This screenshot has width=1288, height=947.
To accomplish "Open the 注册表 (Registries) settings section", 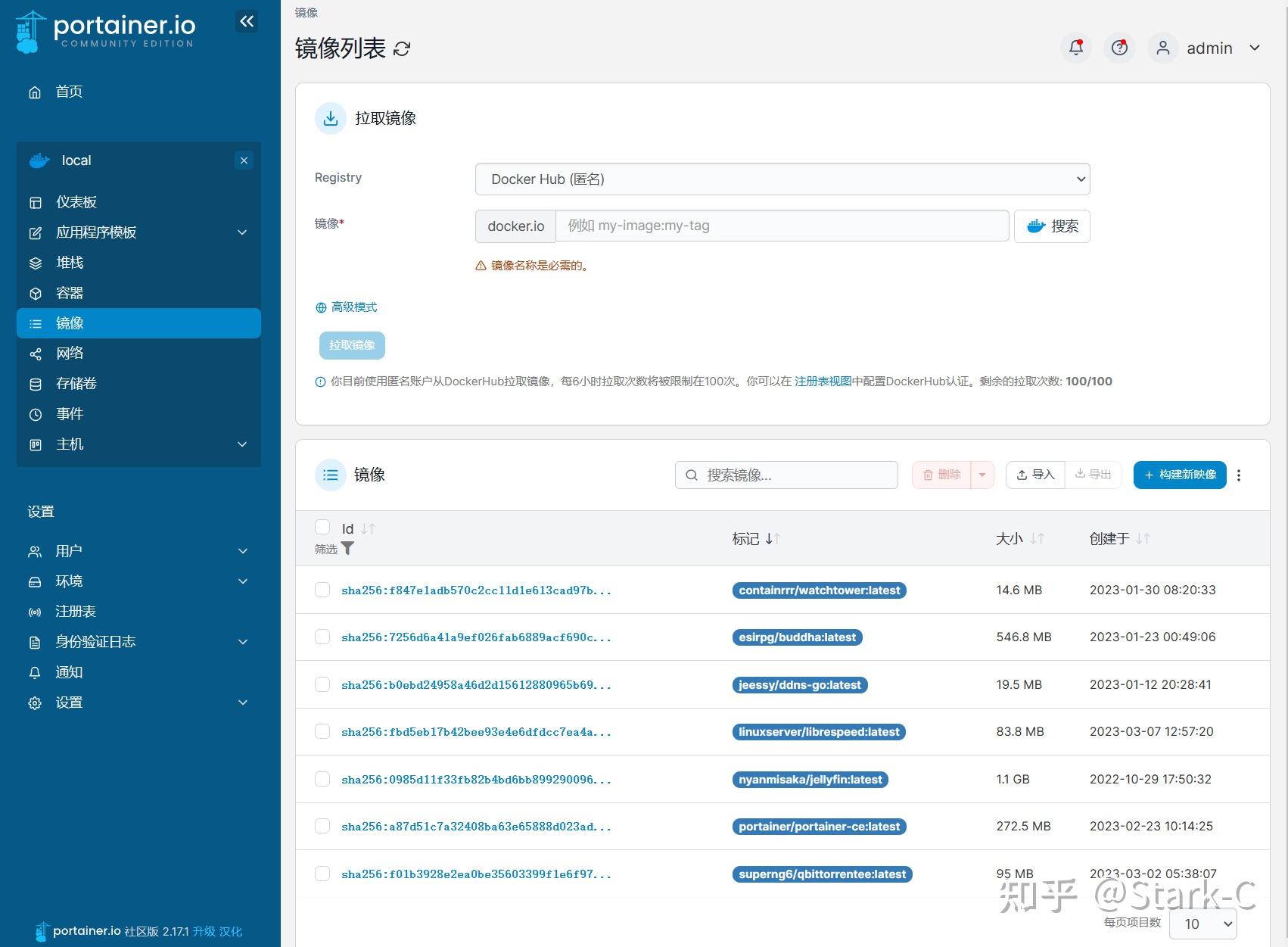I will coord(75,611).
